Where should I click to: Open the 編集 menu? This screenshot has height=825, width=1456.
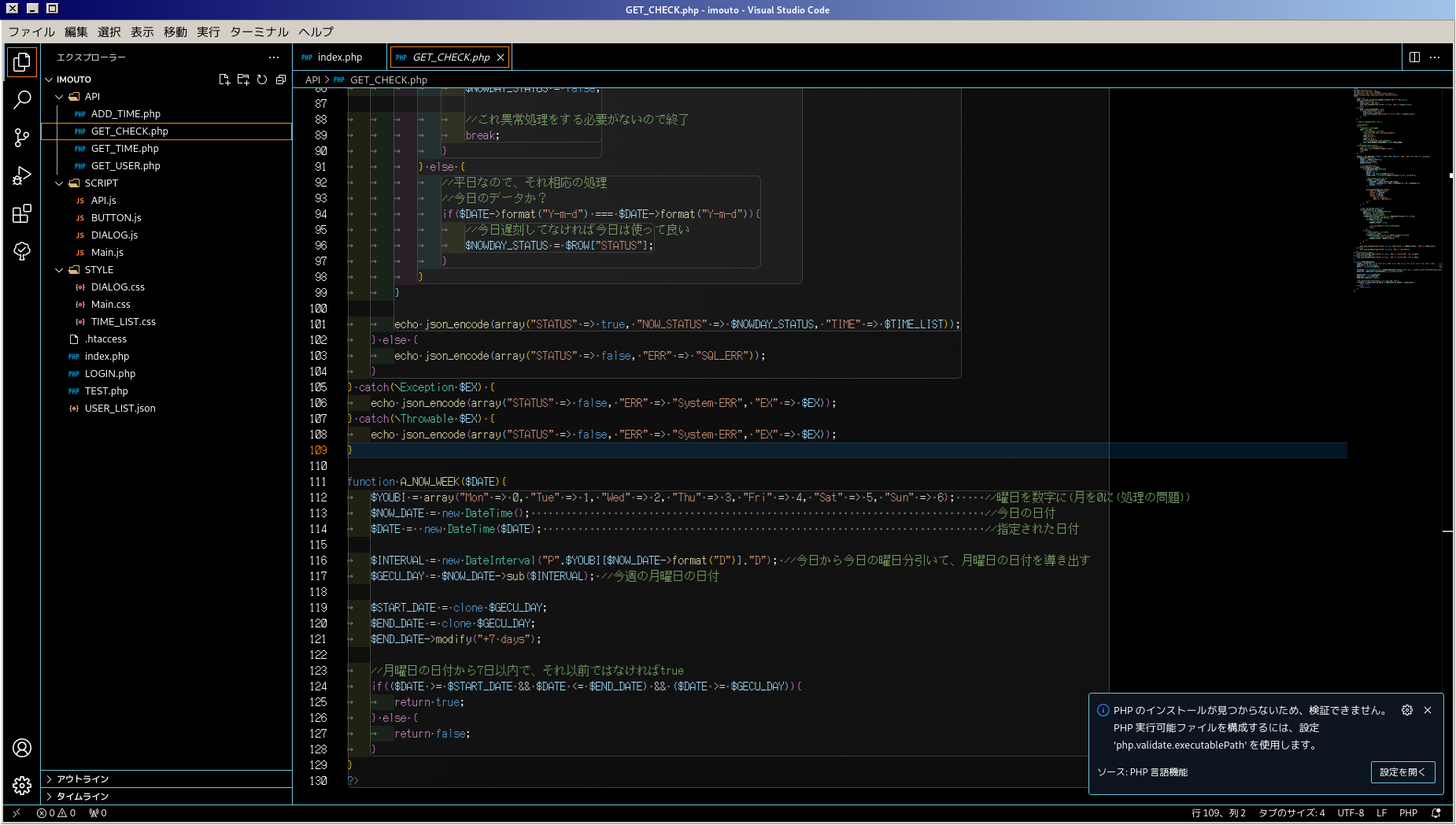point(76,31)
